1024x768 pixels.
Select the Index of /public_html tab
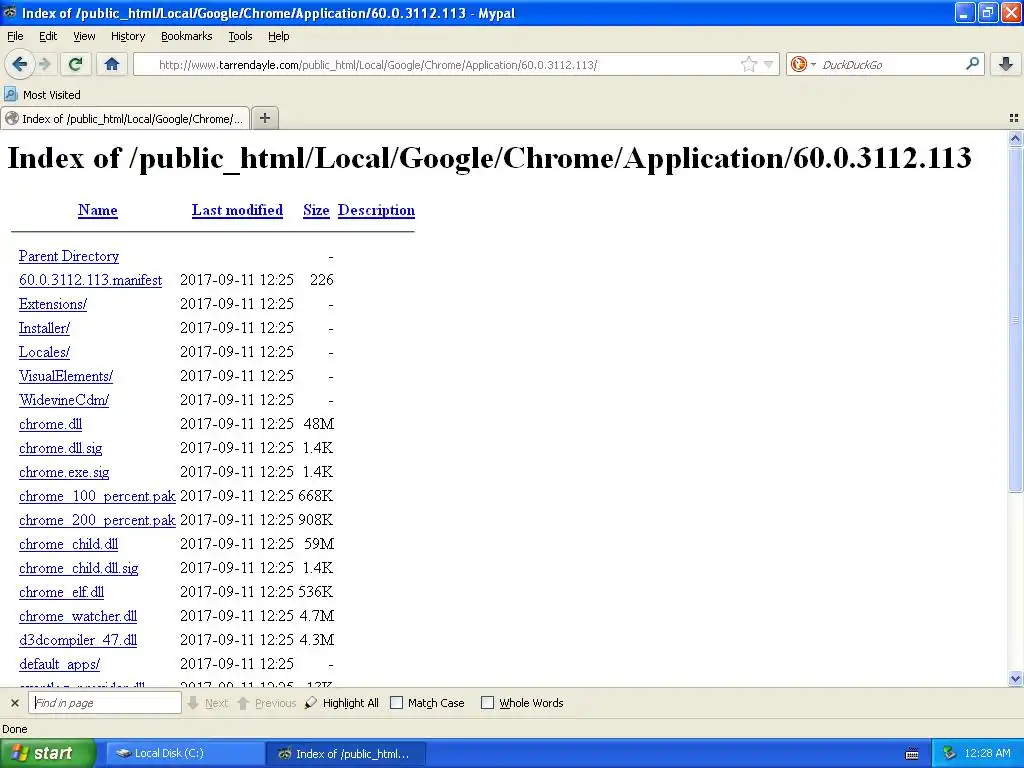[125, 118]
